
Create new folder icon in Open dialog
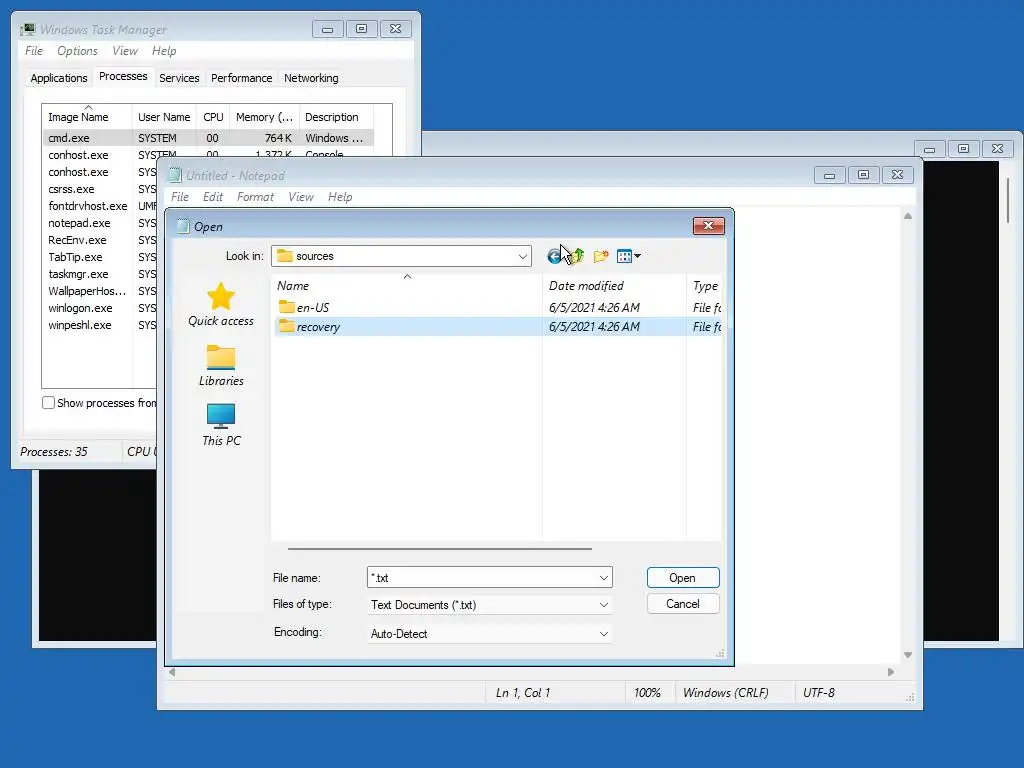tap(601, 256)
